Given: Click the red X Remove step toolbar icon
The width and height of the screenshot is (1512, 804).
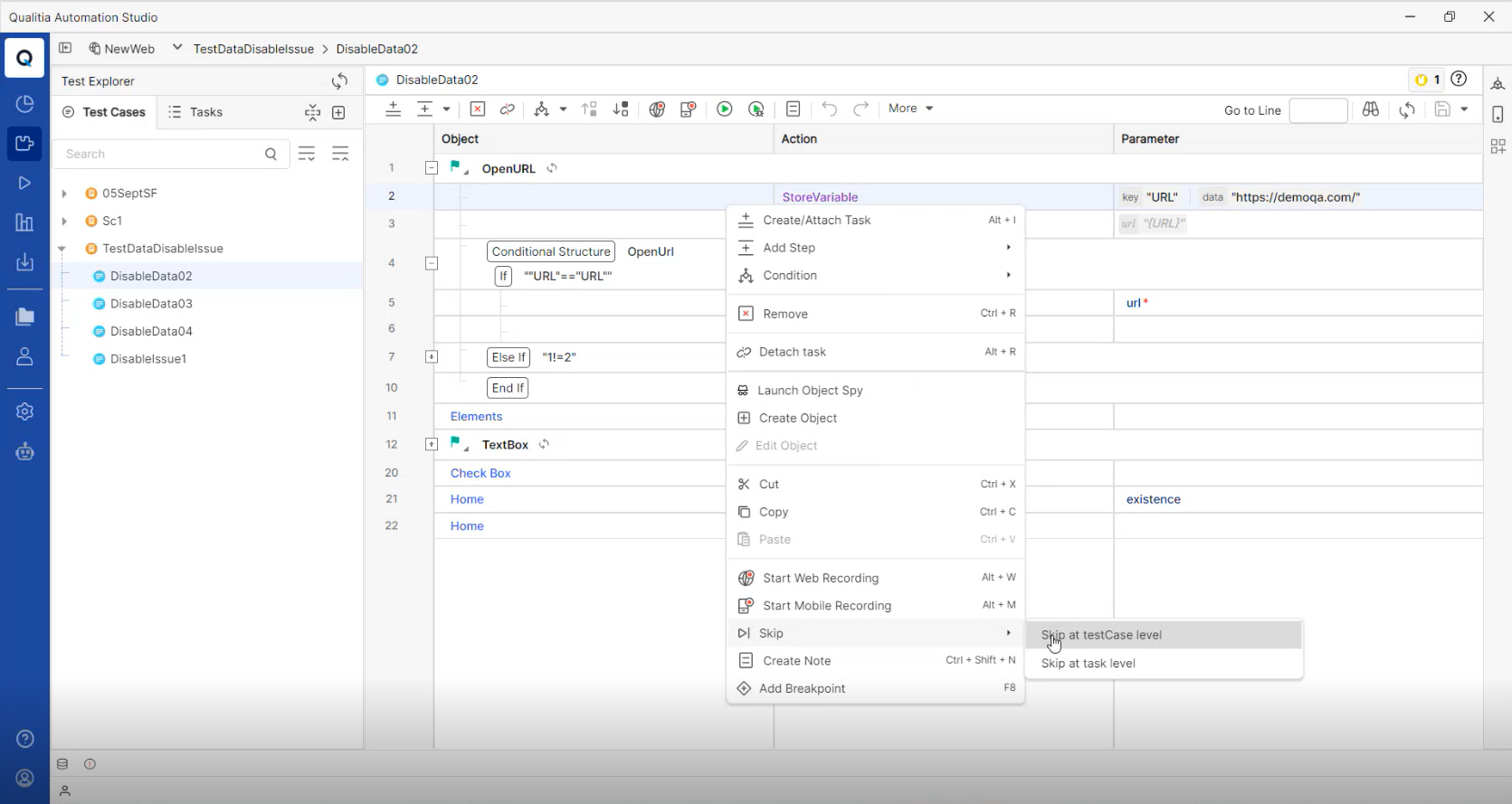Looking at the screenshot, I should click(478, 109).
